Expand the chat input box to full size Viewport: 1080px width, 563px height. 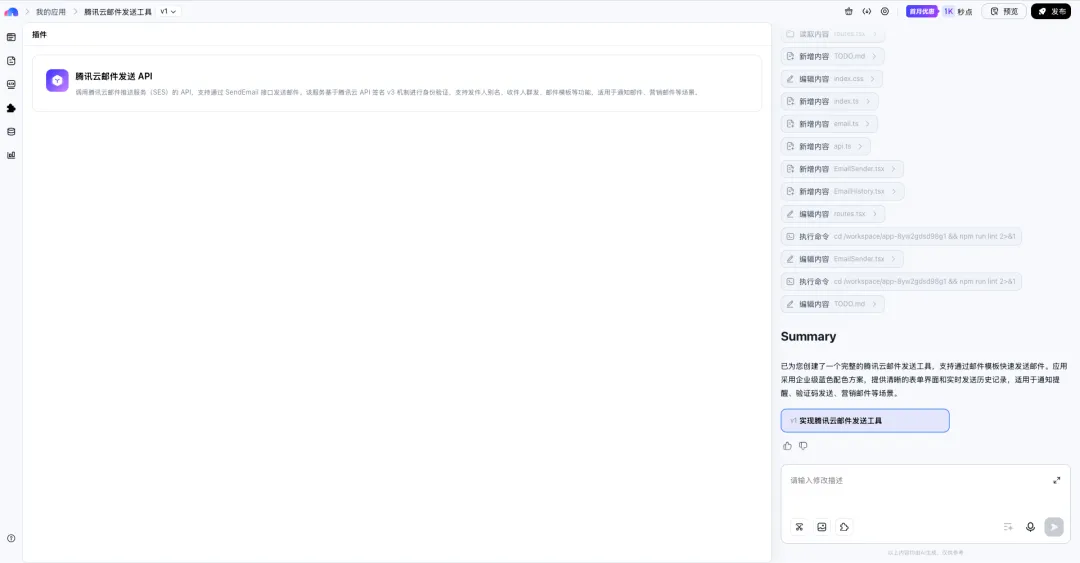(1057, 480)
